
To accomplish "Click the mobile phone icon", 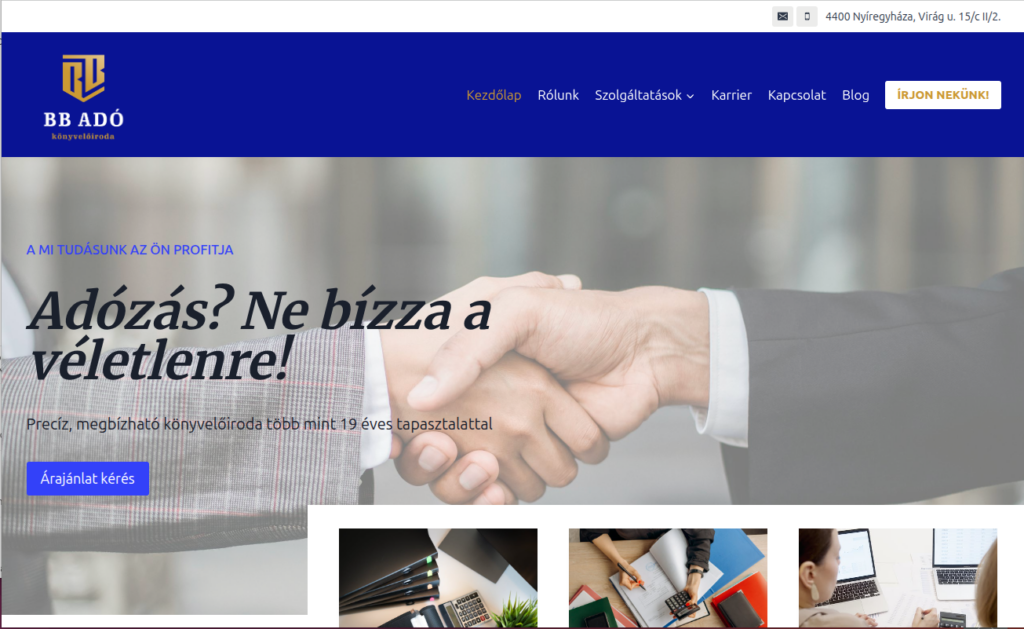I will (x=807, y=16).
